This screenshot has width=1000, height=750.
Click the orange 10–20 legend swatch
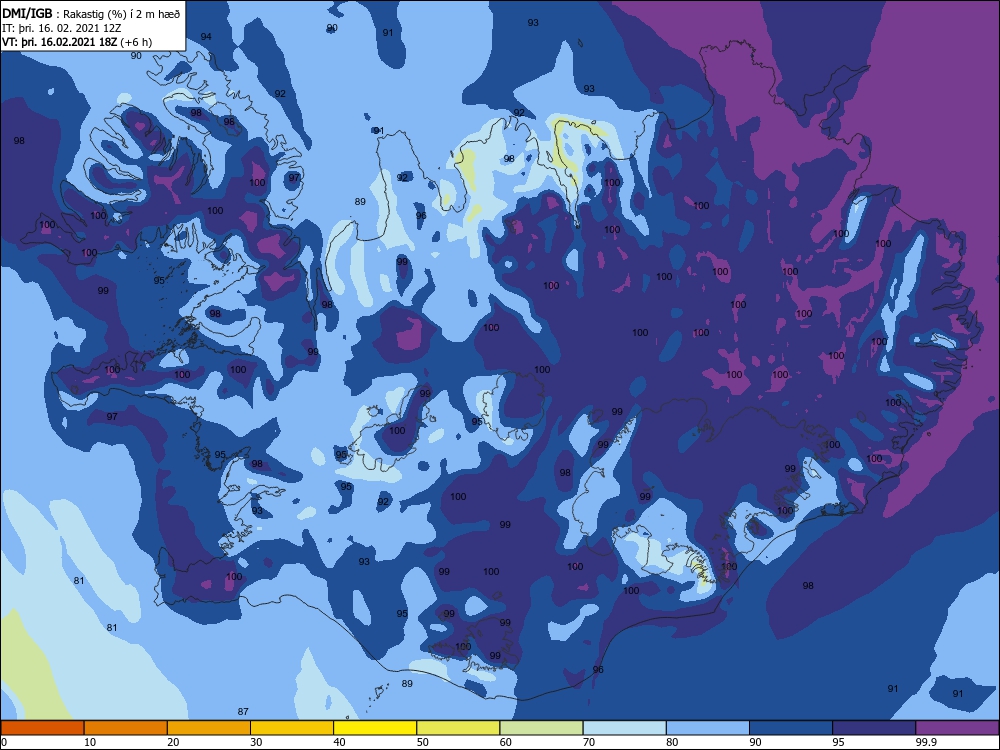[126, 728]
